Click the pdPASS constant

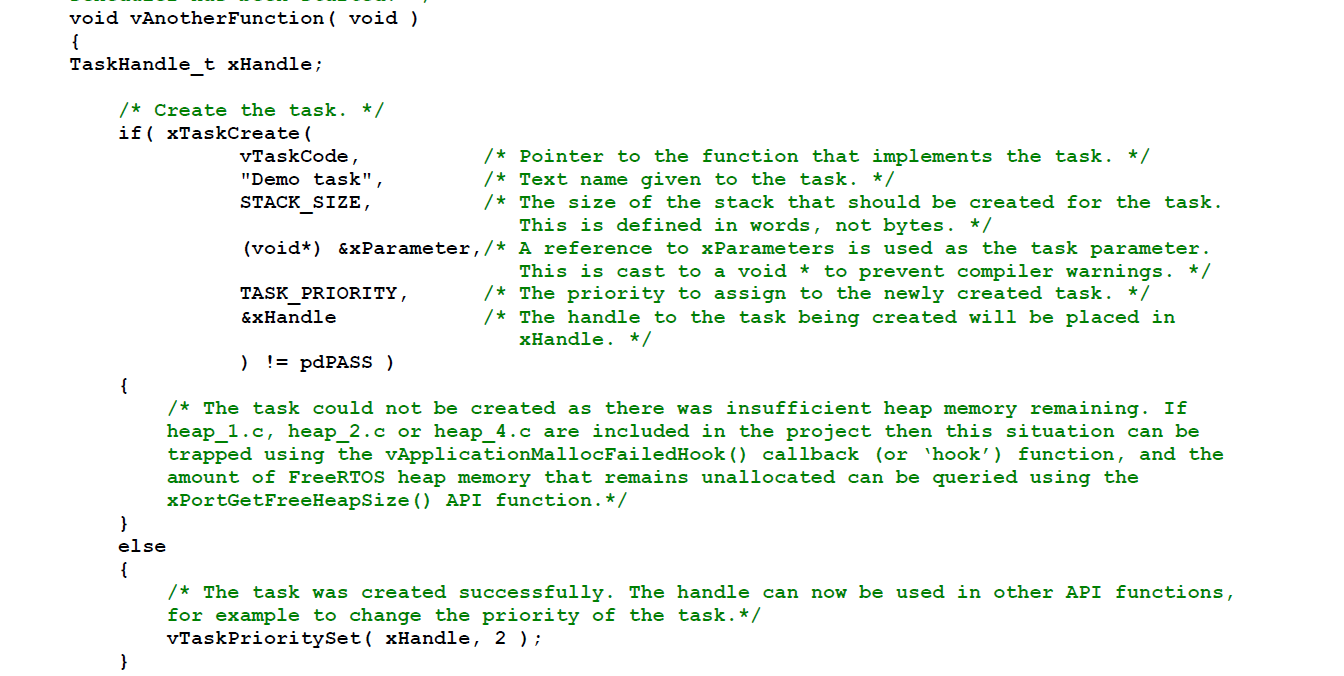(336, 362)
